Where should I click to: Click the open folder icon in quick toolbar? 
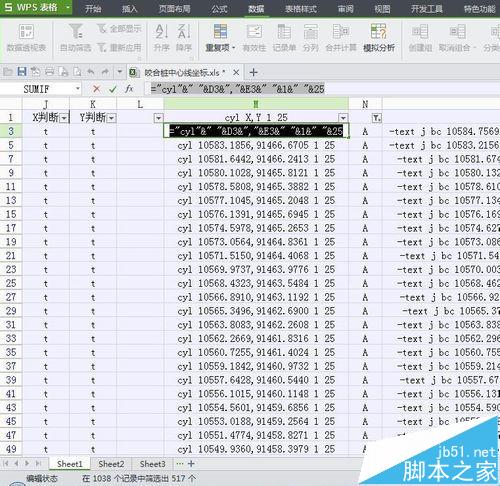[8, 72]
